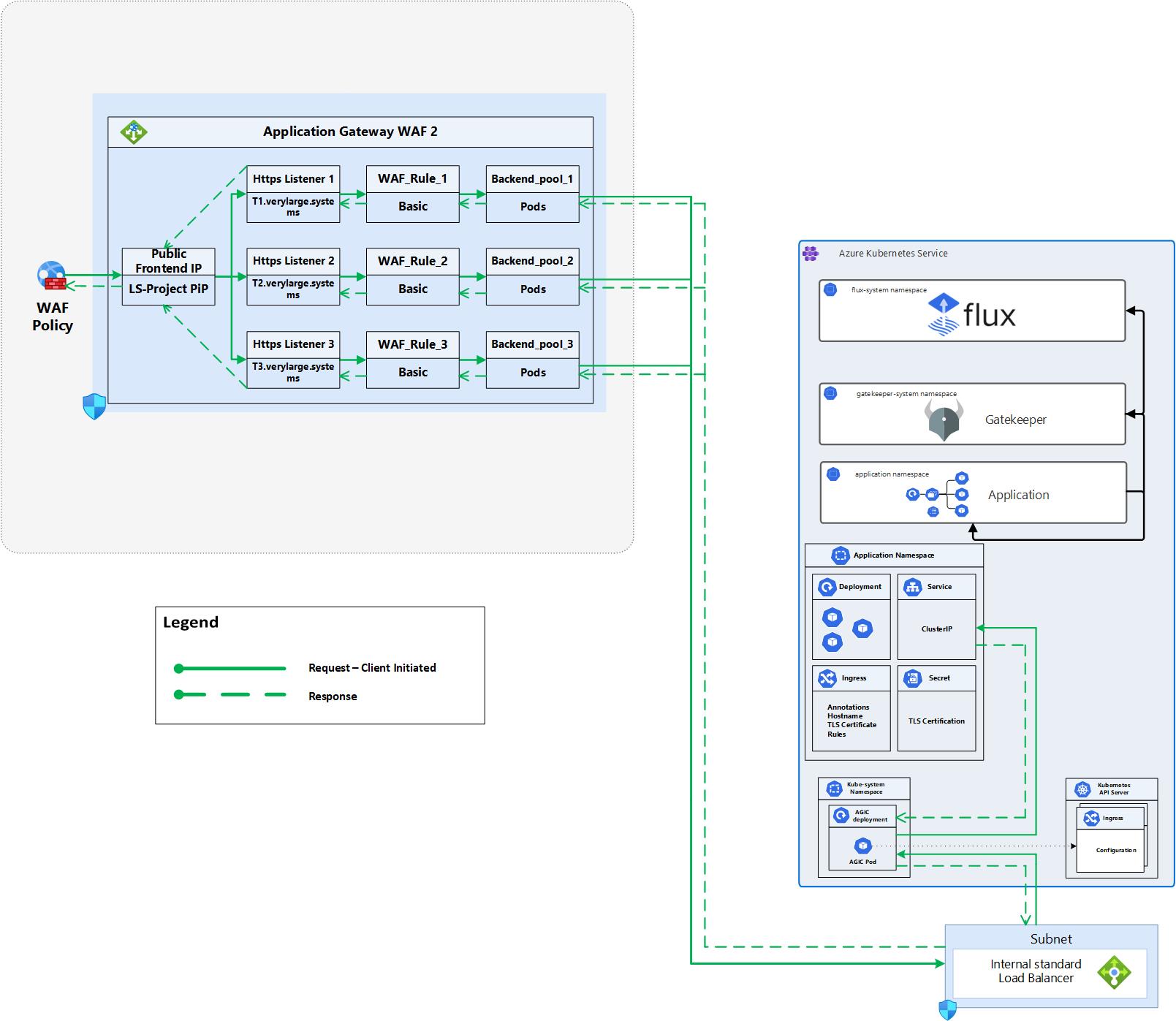Click the Annotations text in Ingress box
Image resolution: width=1176 pixels, height=1021 pixels.
[848, 707]
